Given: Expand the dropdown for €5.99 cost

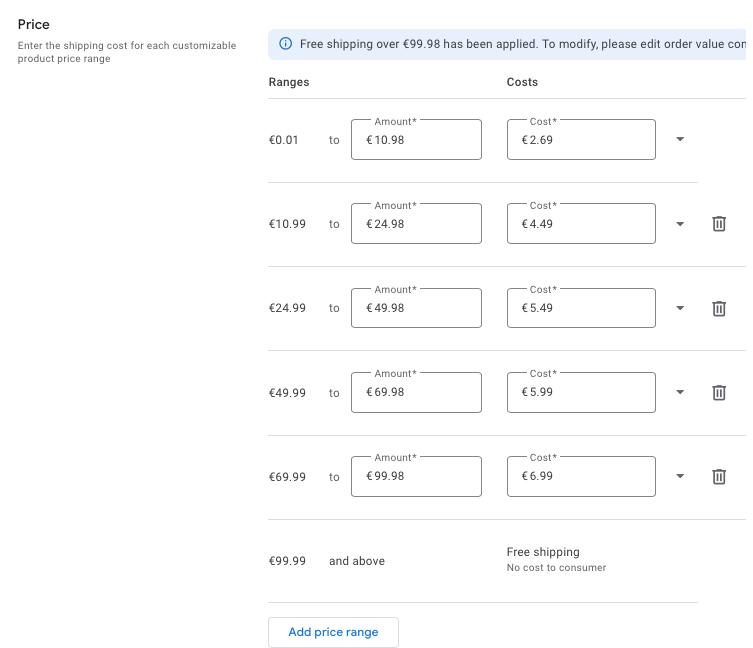Looking at the screenshot, I should (x=680, y=392).
